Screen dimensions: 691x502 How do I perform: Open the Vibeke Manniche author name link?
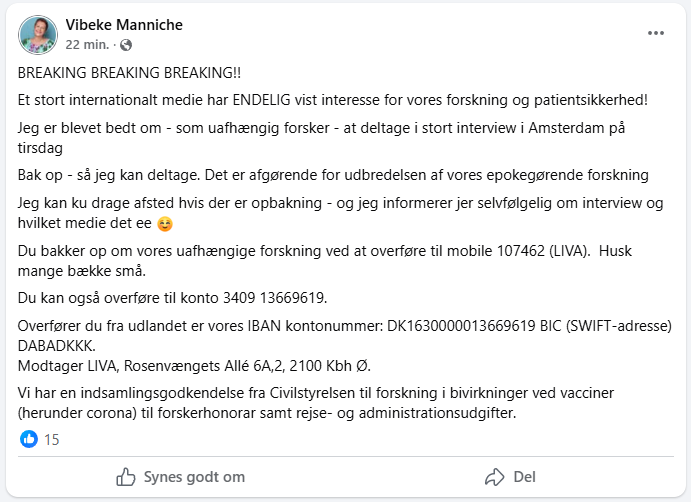point(124,25)
